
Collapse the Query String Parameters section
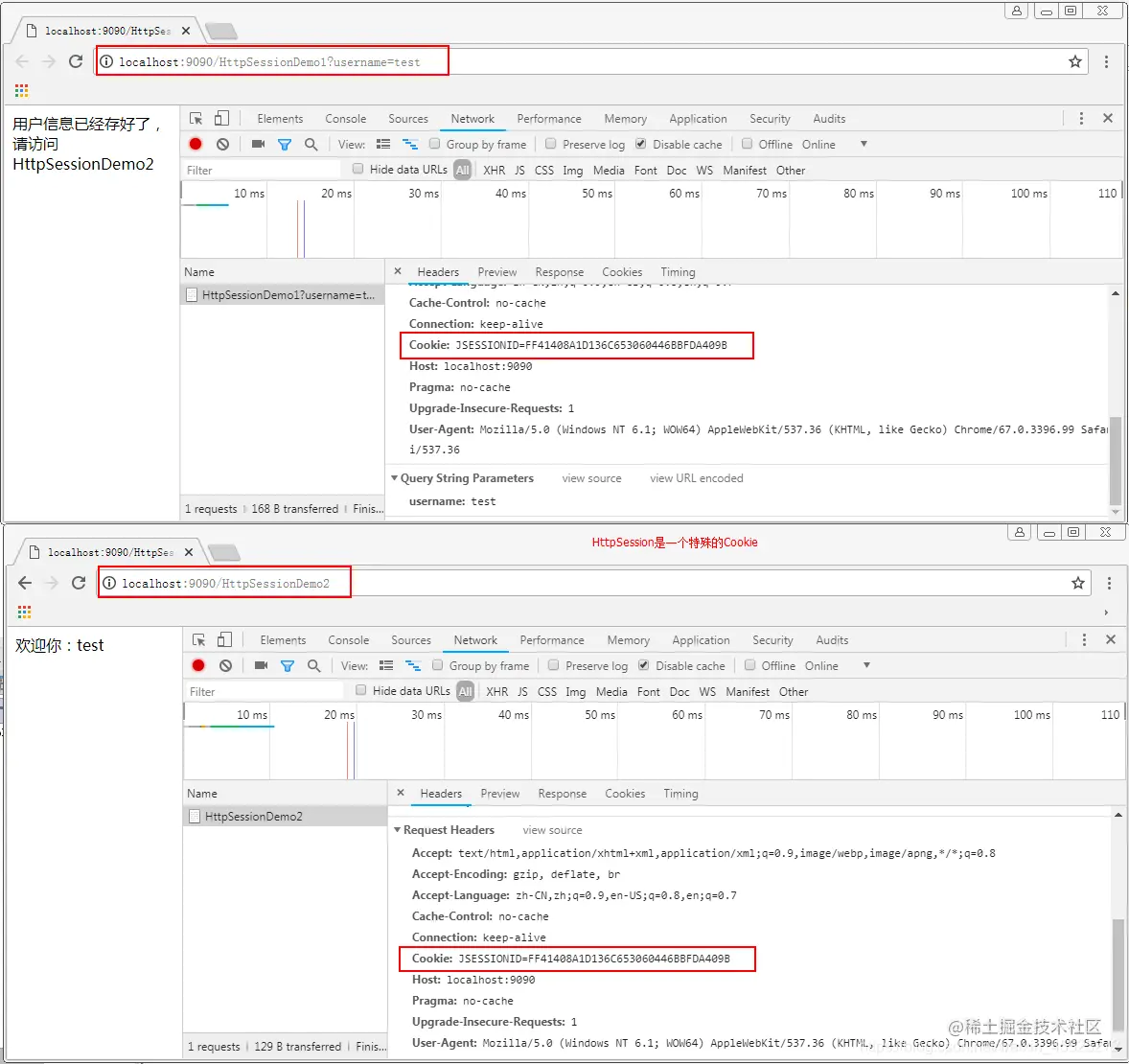point(394,477)
